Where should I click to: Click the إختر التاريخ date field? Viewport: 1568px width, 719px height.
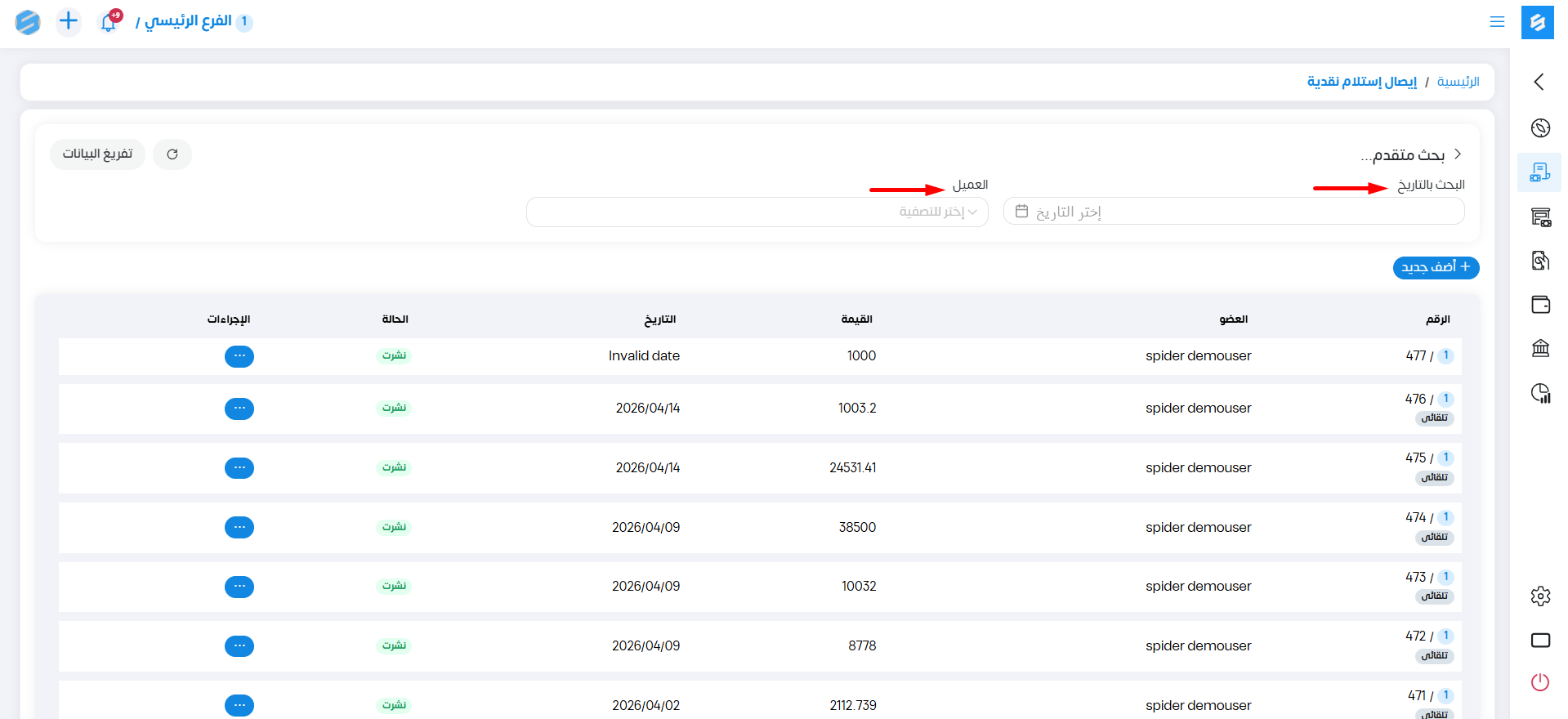pyautogui.click(x=1233, y=212)
